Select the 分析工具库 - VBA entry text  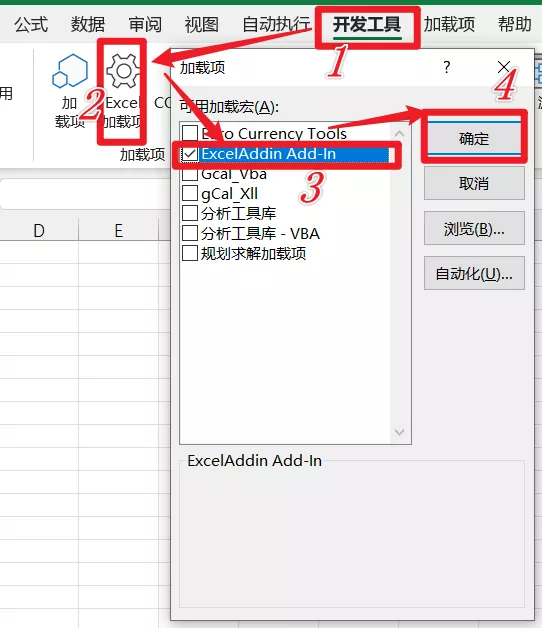(260, 233)
